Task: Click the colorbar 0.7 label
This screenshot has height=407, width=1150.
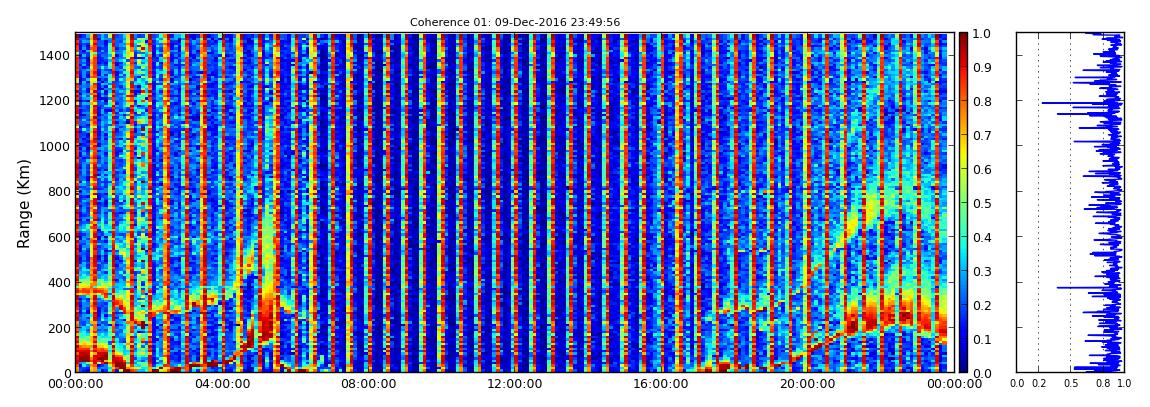Action: (982, 136)
